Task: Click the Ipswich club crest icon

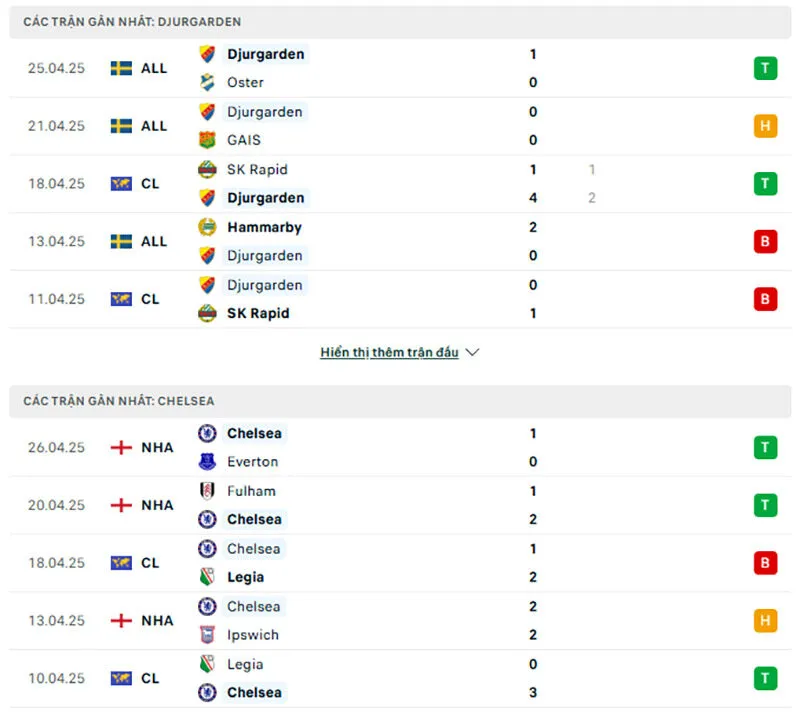Action: [207, 635]
